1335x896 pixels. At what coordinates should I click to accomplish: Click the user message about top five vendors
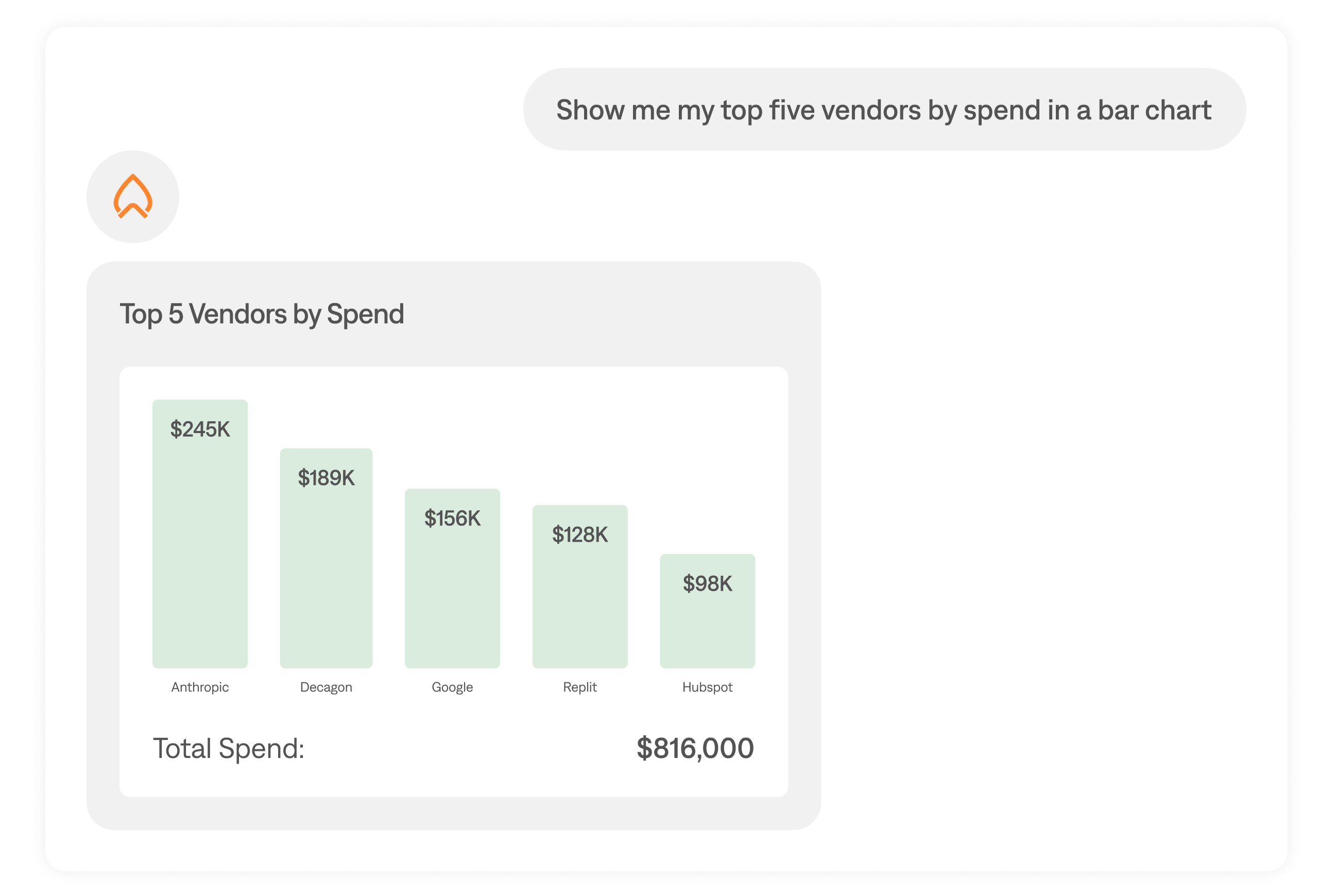(x=883, y=110)
